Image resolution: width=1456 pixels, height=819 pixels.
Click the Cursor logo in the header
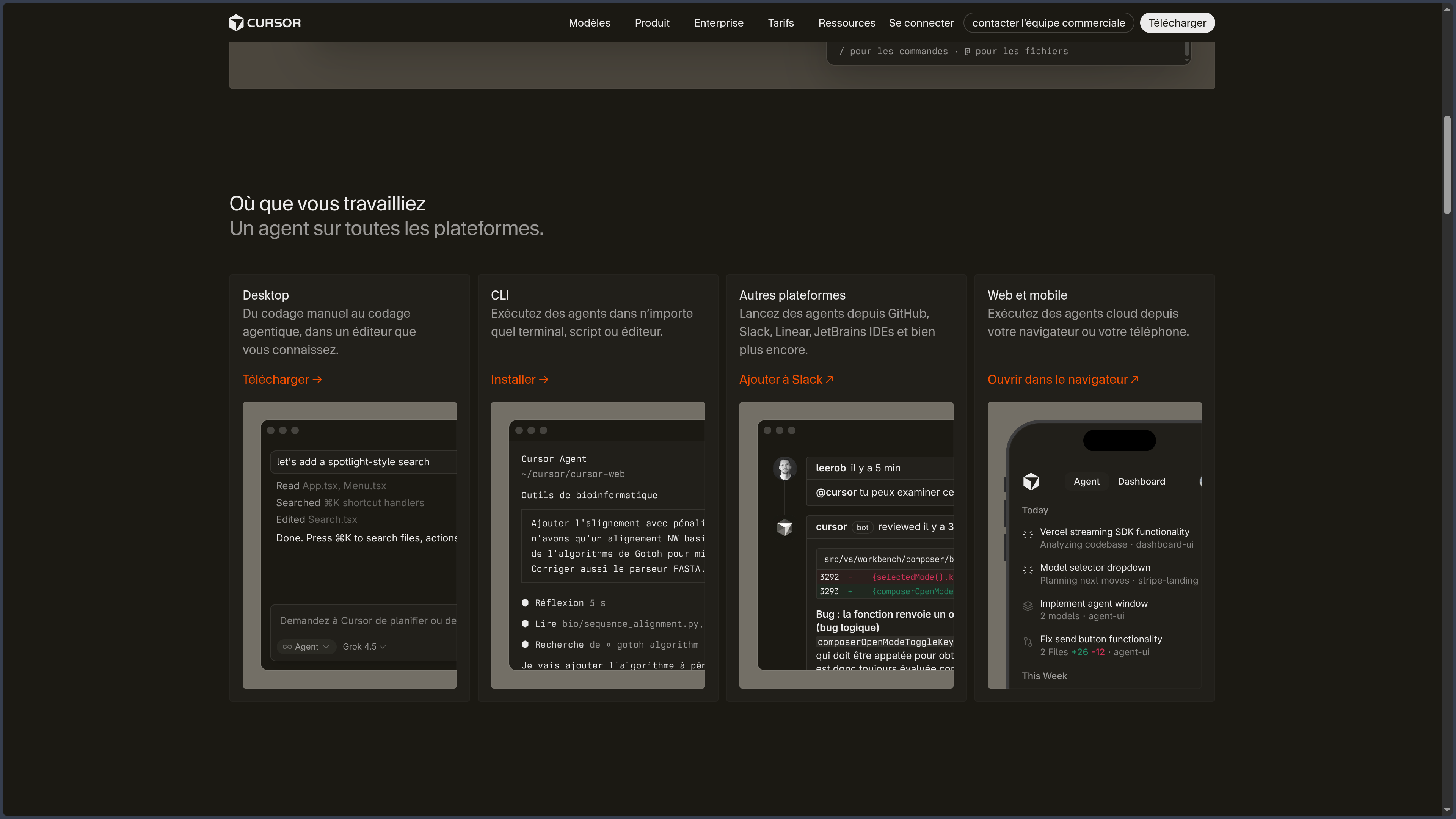coord(265,23)
